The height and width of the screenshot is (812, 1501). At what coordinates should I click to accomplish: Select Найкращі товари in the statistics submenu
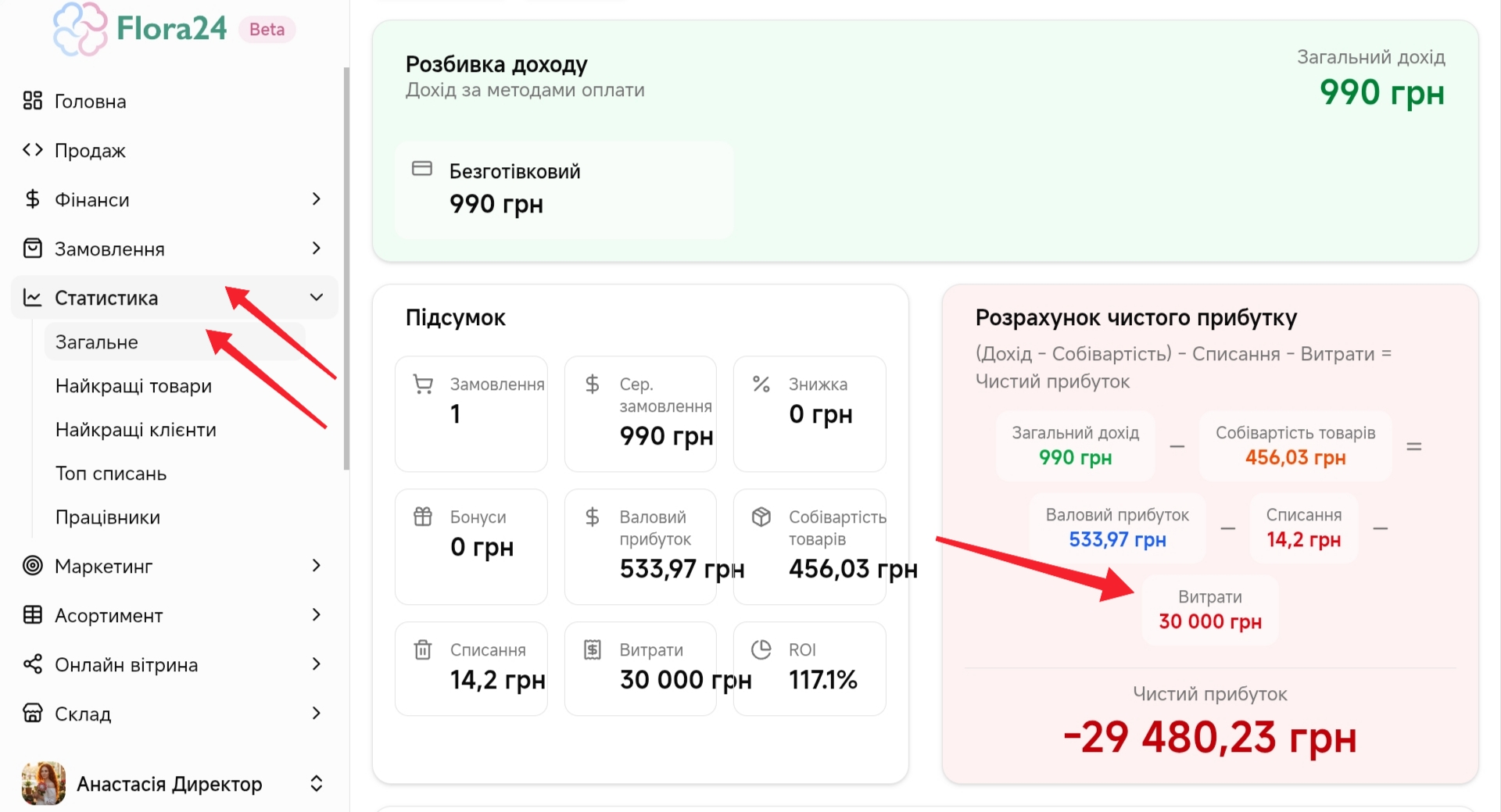tap(134, 386)
